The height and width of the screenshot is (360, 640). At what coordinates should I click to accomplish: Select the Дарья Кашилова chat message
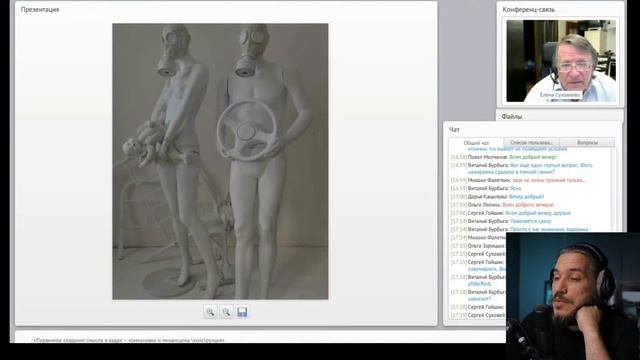pyautogui.click(x=498, y=197)
